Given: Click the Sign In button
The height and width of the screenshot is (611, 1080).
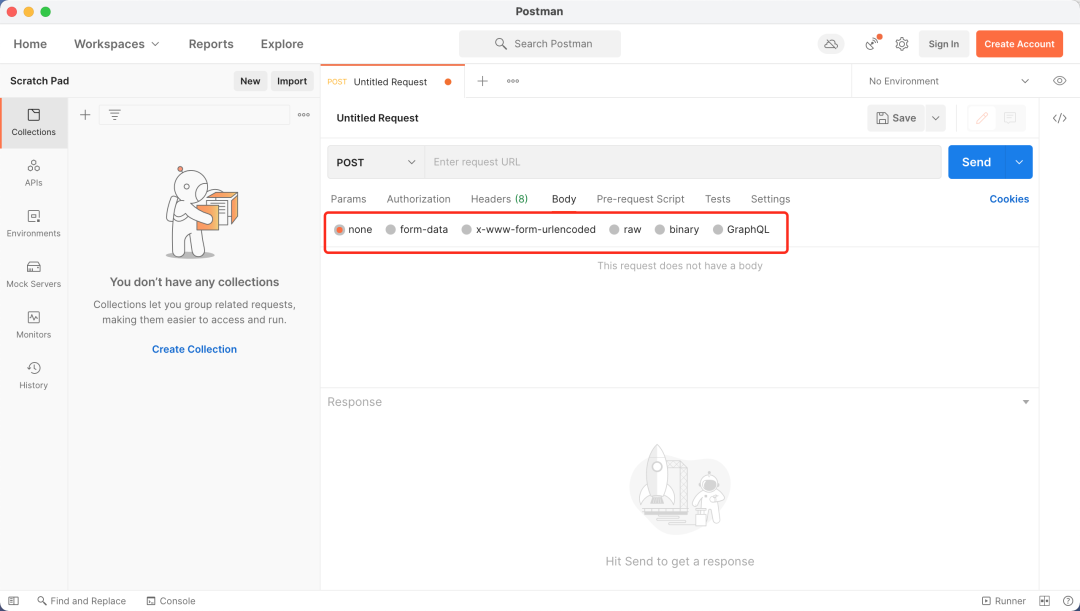Looking at the screenshot, I should click(x=944, y=44).
